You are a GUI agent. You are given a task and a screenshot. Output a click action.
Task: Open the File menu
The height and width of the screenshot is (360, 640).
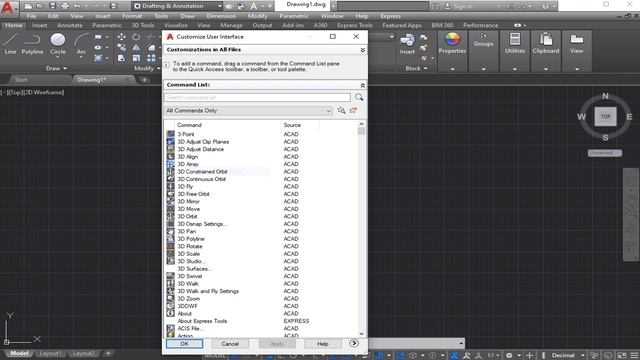tap(31, 16)
